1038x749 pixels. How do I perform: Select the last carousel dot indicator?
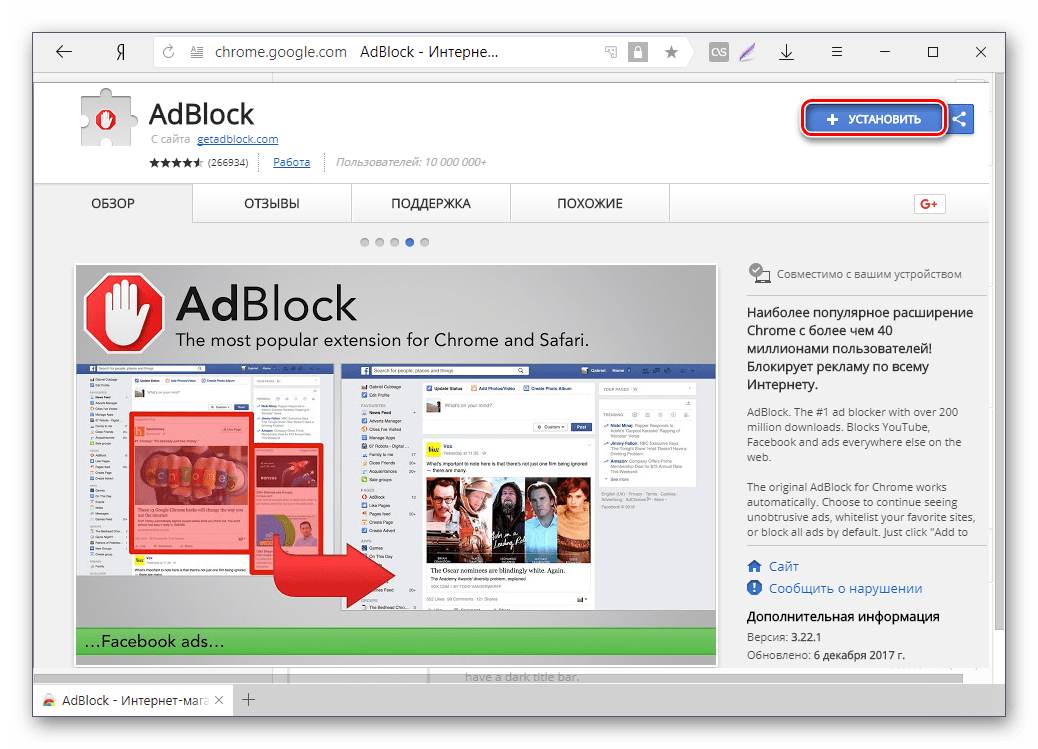pyautogui.click(x=425, y=242)
